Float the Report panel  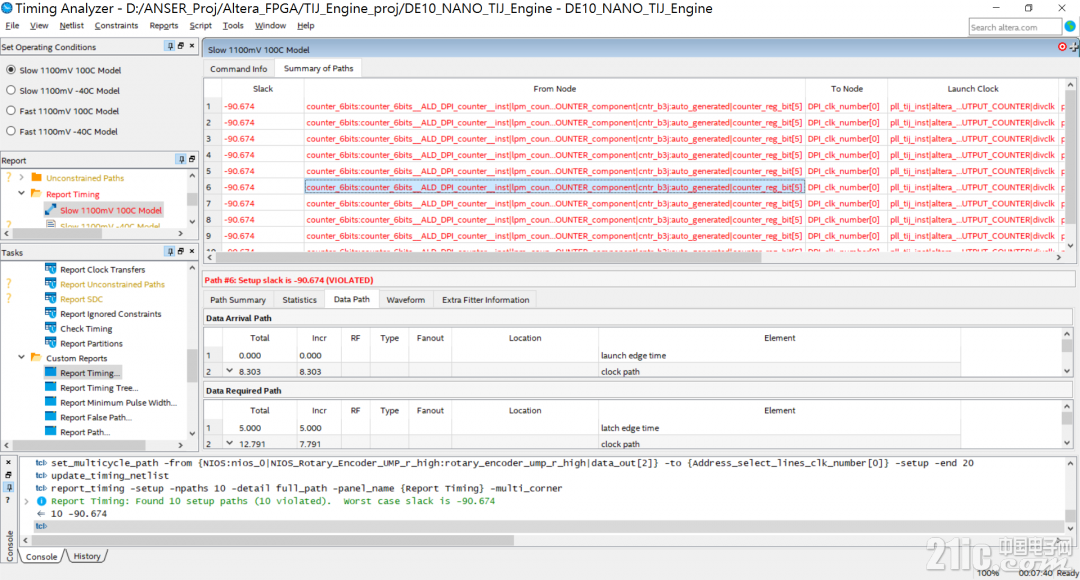[x=192, y=159]
